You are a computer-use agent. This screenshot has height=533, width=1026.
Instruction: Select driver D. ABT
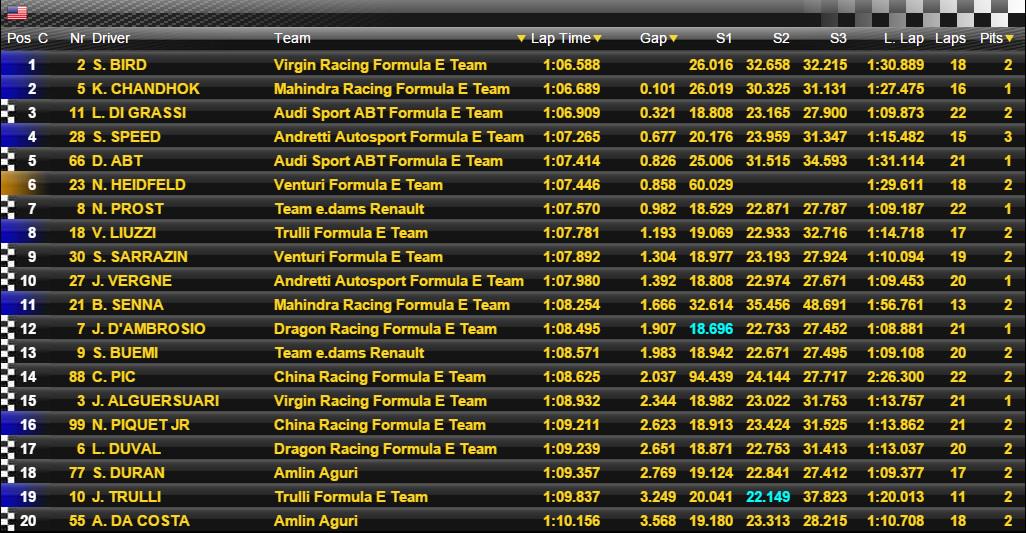[x=117, y=161]
